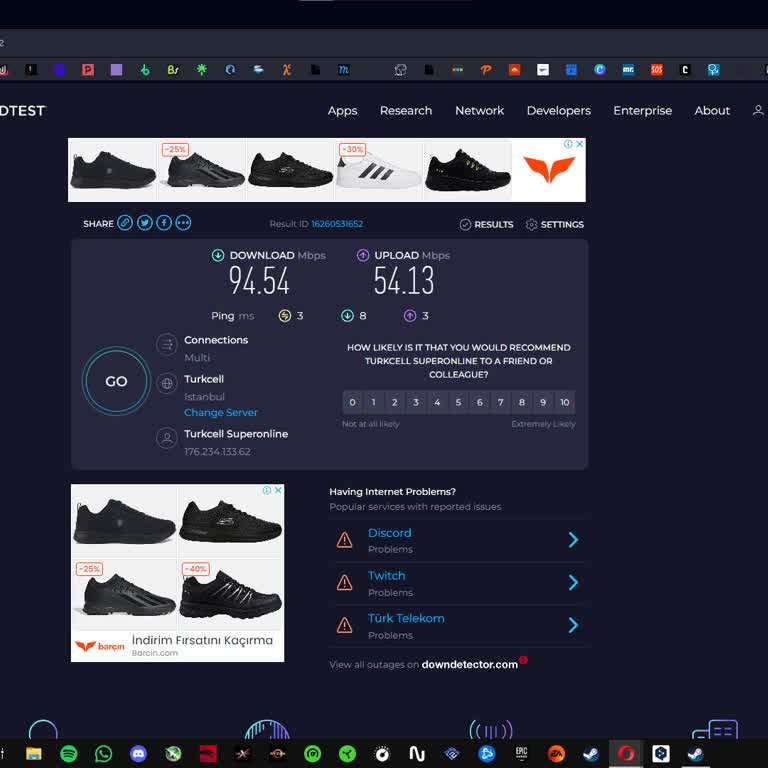Open File Explorer from the taskbar
The height and width of the screenshot is (768, 768).
pyautogui.click(x=34, y=753)
